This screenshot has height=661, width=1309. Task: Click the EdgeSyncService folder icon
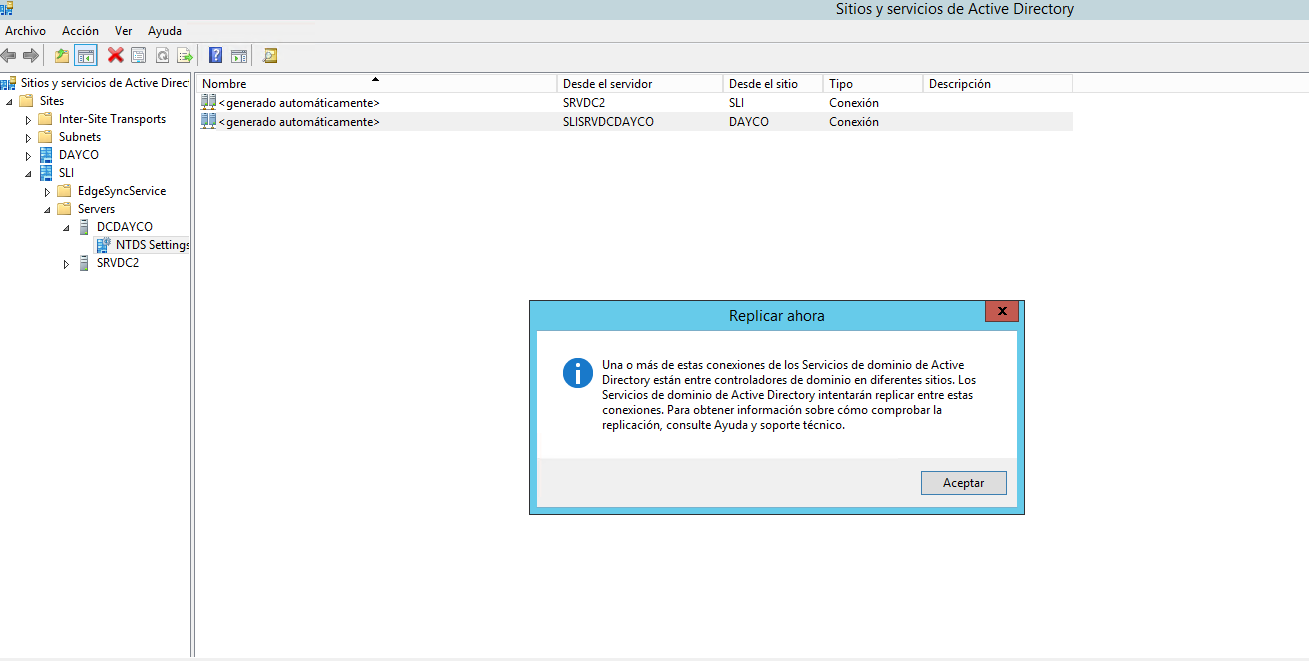pos(65,191)
